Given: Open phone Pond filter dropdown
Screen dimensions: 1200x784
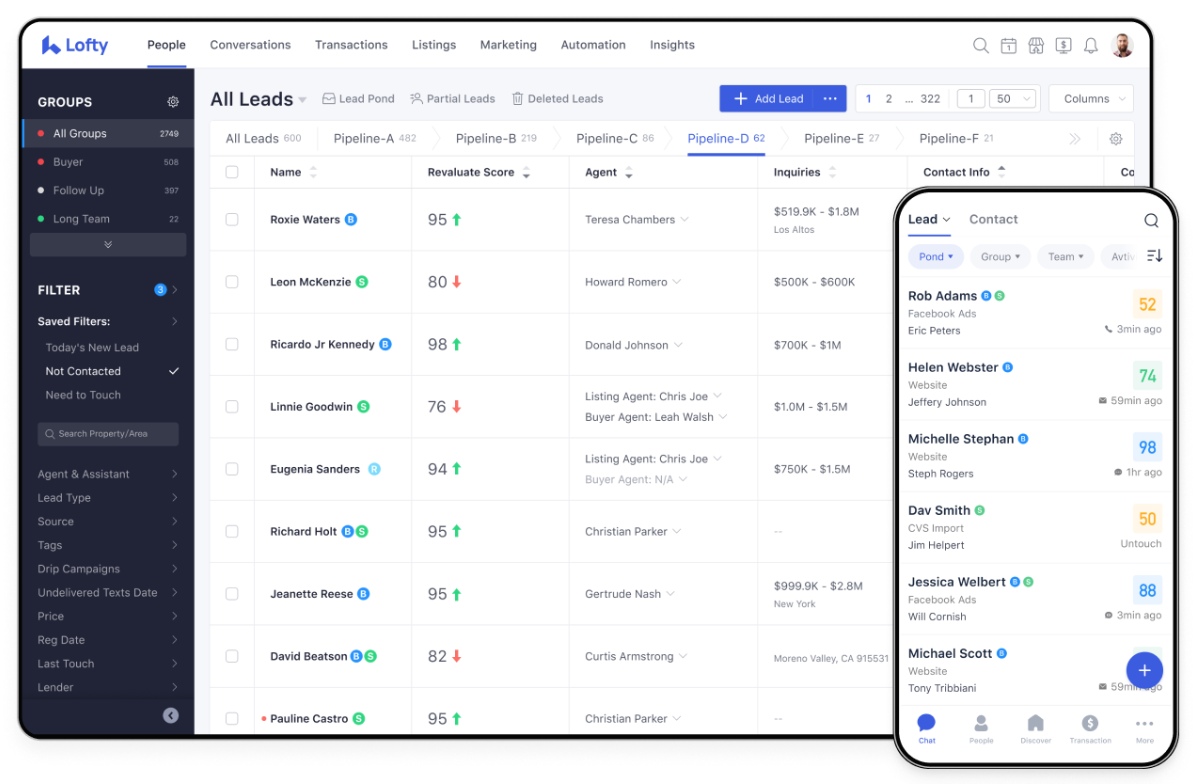Looking at the screenshot, I should point(936,257).
